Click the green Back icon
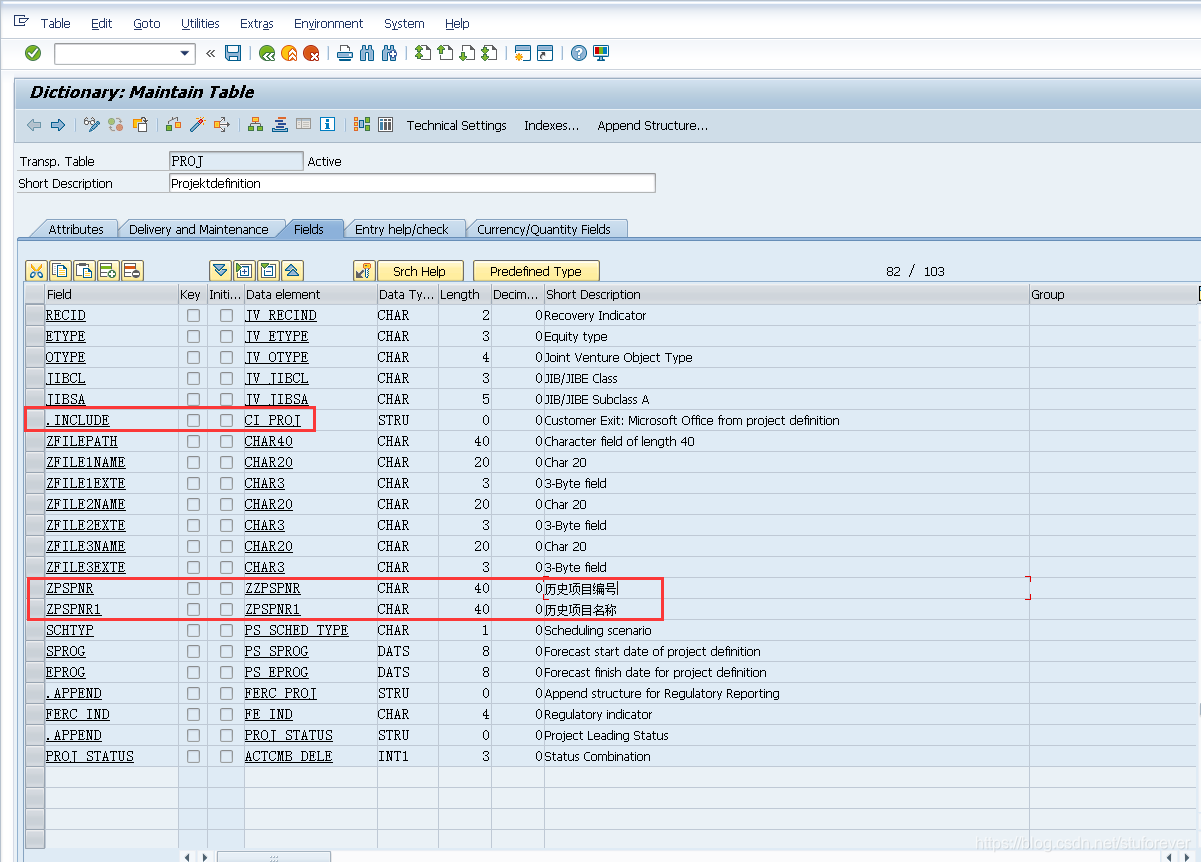1201x862 pixels. (x=267, y=53)
